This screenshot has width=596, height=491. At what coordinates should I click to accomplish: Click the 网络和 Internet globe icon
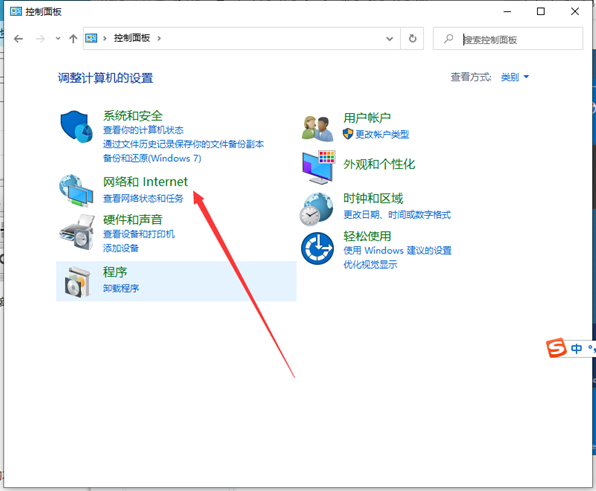pyautogui.click(x=76, y=191)
